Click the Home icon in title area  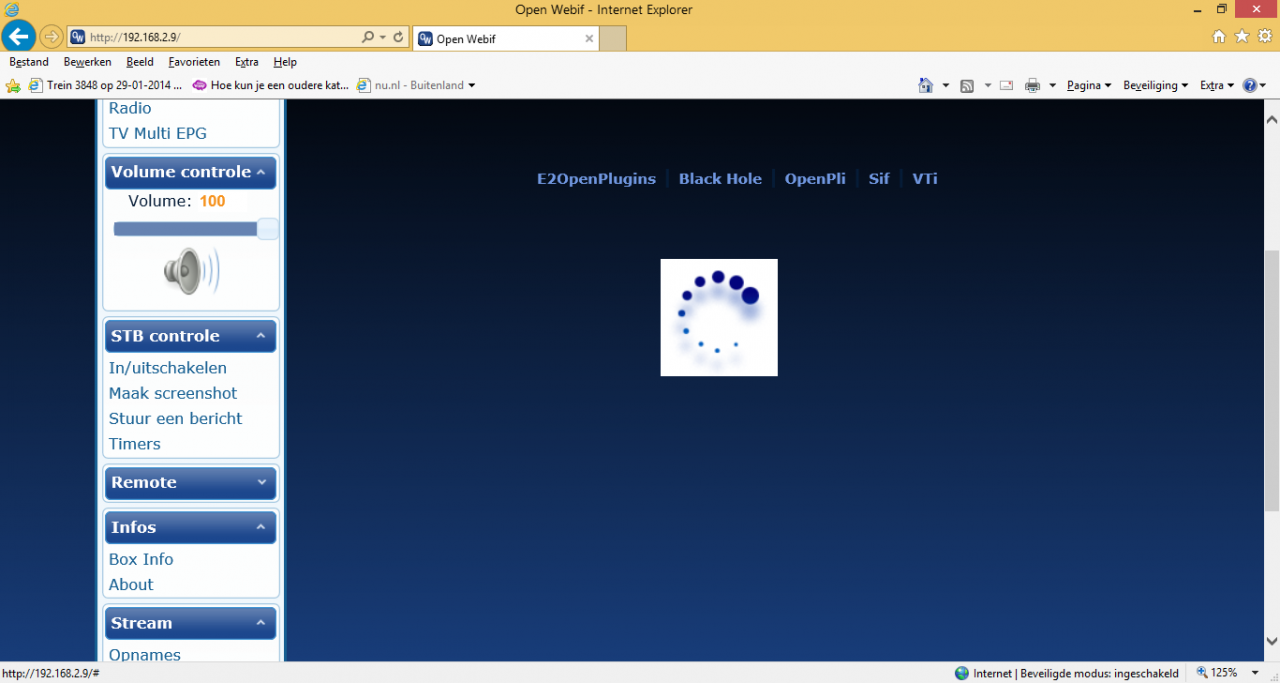pyautogui.click(x=1218, y=36)
